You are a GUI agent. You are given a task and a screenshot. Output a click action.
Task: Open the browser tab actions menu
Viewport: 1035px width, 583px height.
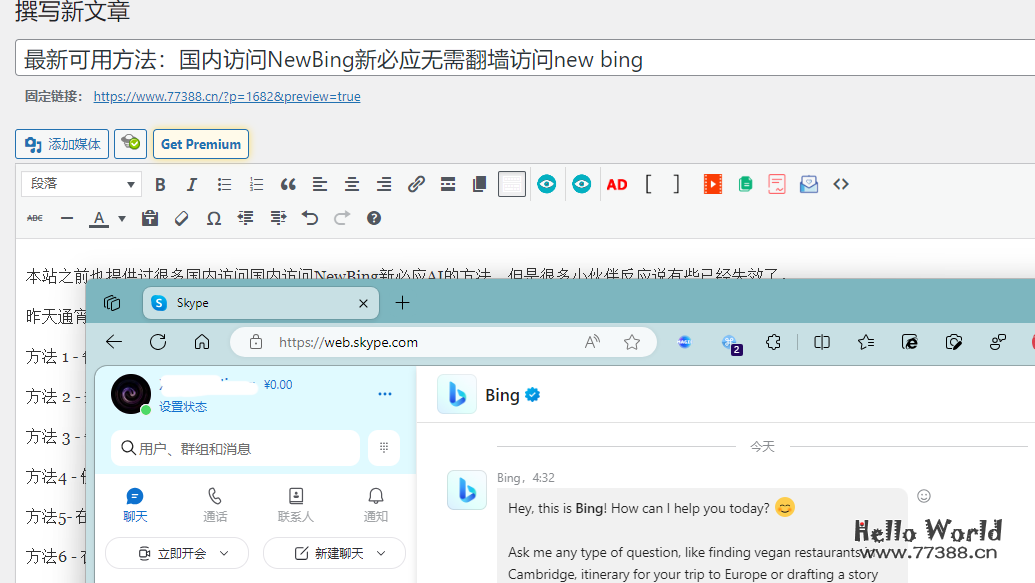coord(112,302)
